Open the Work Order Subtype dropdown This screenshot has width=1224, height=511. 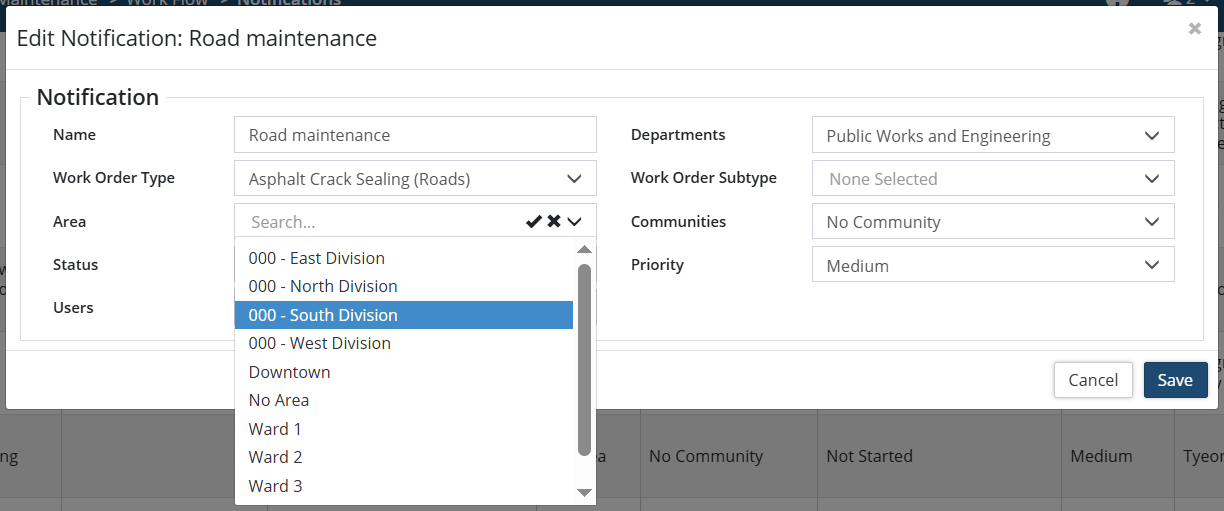click(x=992, y=179)
